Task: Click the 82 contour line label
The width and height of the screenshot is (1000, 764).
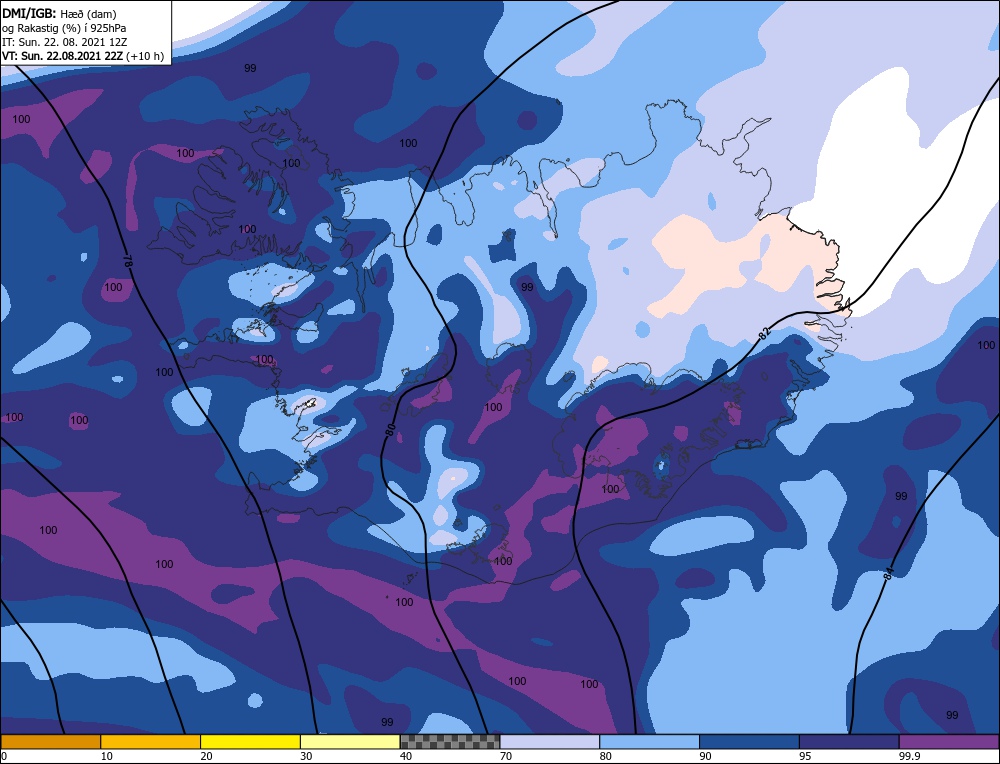Action: coord(765,332)
